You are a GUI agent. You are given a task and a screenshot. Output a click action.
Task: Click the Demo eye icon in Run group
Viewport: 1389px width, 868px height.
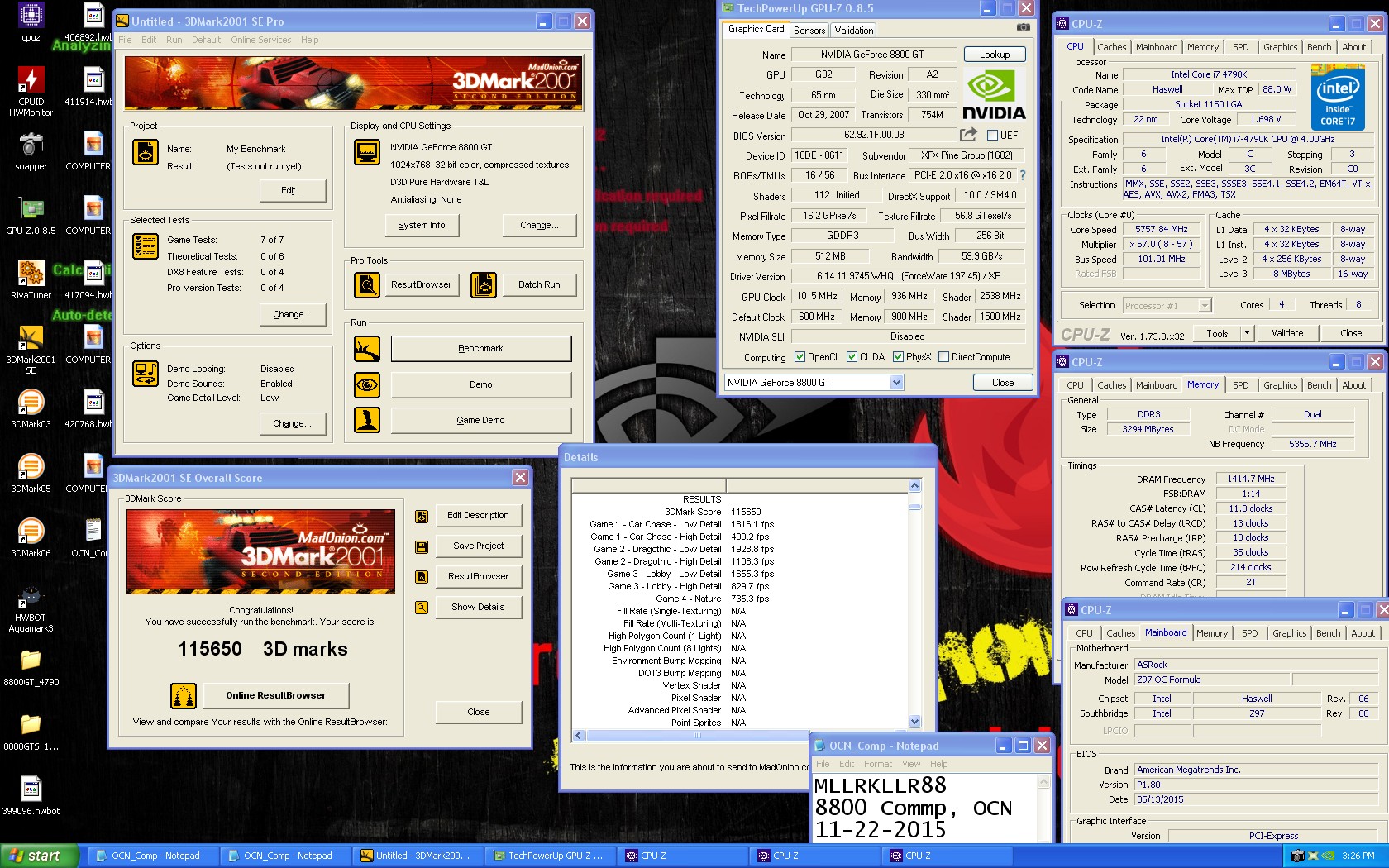click(x=367, y=384)
